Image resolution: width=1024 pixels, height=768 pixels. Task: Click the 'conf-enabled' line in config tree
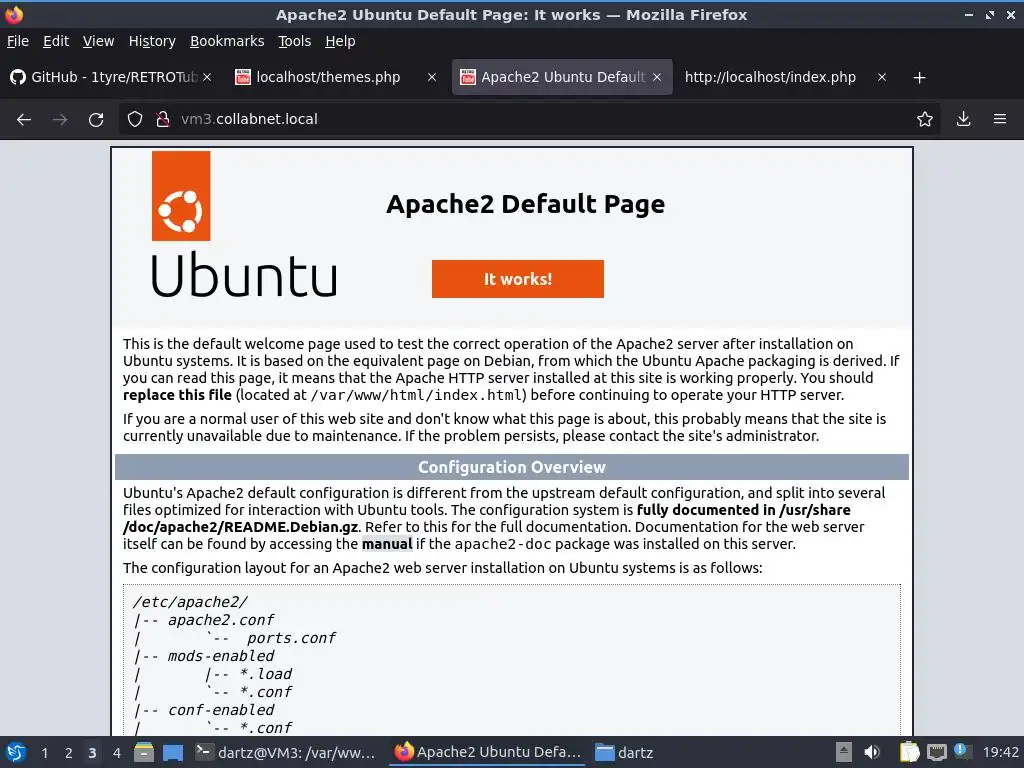pyautogui.click(x=221, y=710)
